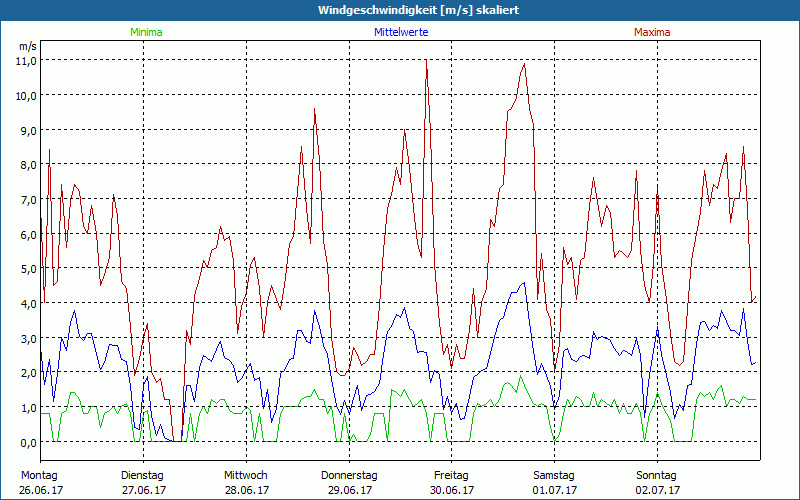
Task: Click the date 01.07.17
Action: click(x=555, y=490)
